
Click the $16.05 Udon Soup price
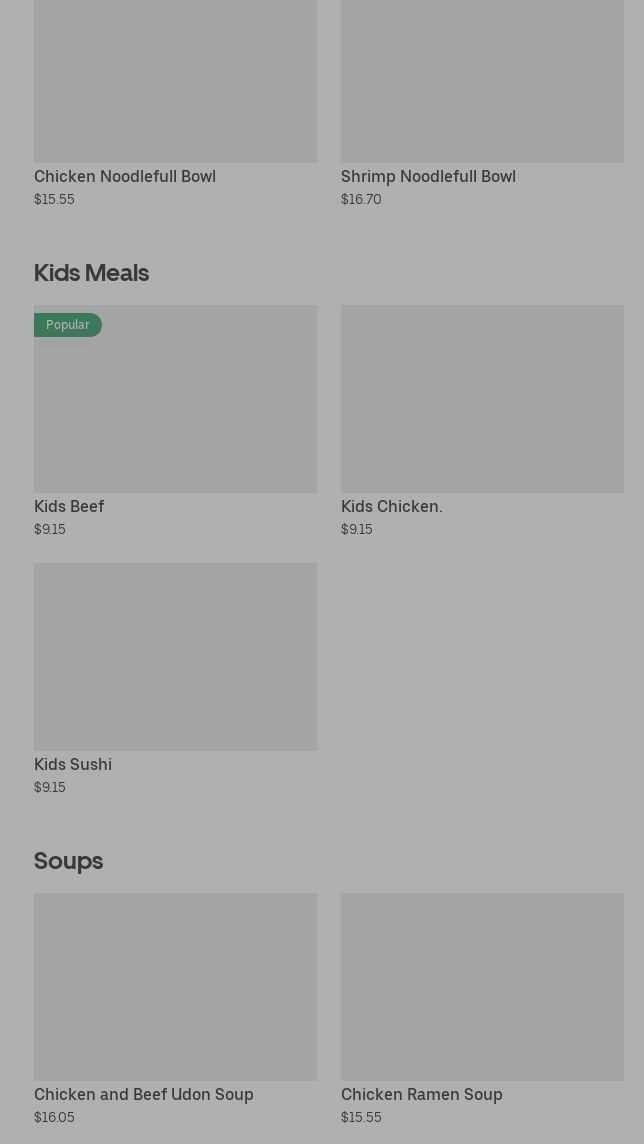(x=54, y=1117)
